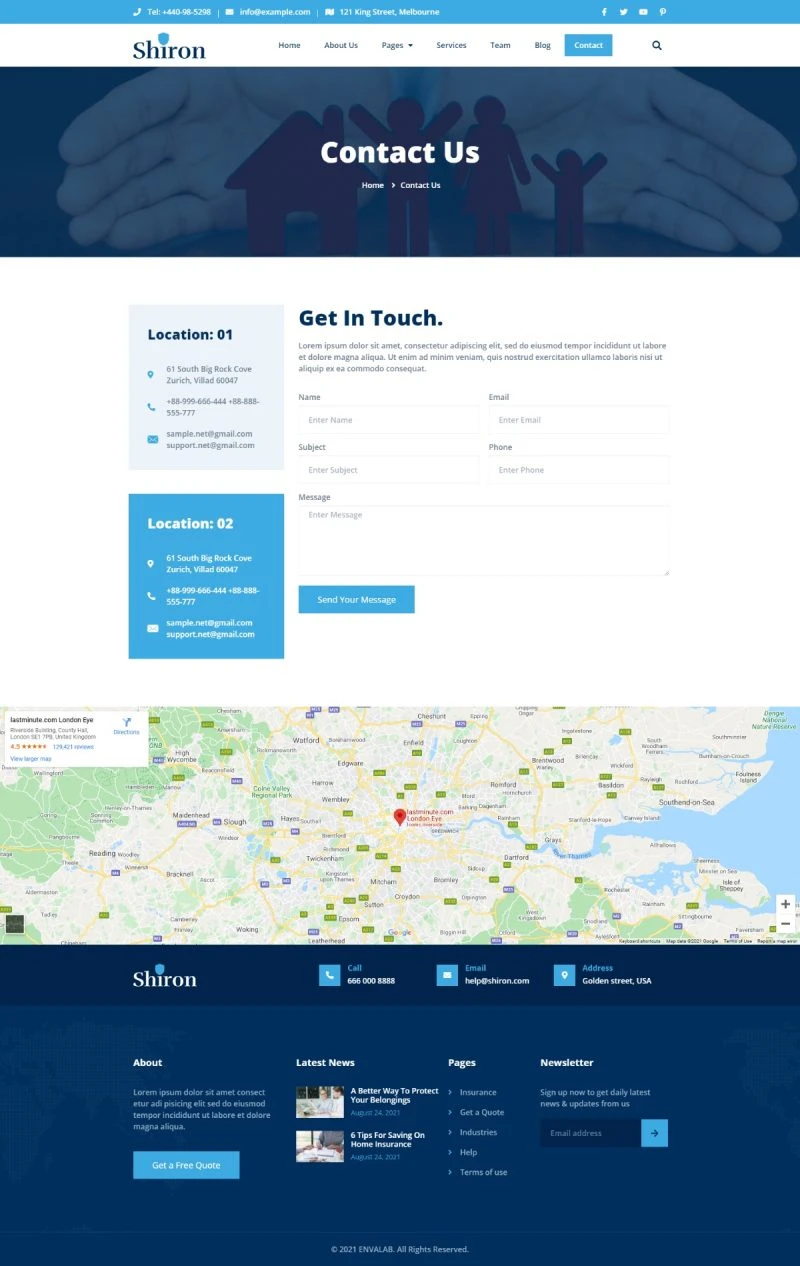Open the Home Insurance news thumbnail
The height and width of the screenshot is (1266, 800).
pos(320,1146)
